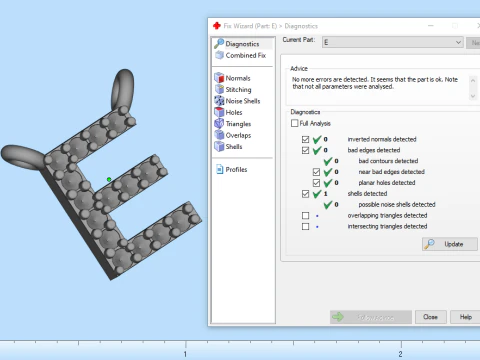
Task: Toggle planar holes detected checkbox
Action: point(316,183)
